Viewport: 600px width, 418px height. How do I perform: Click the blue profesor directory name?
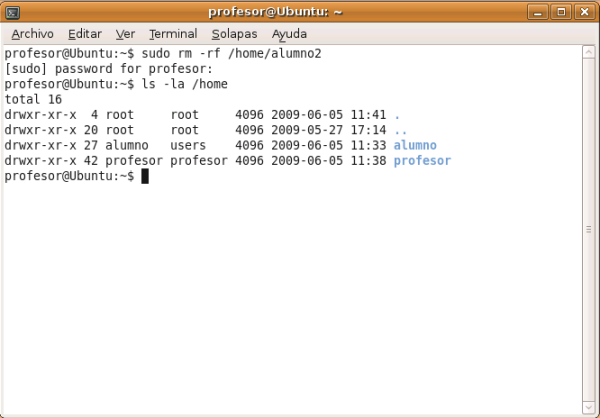point(422,160)
